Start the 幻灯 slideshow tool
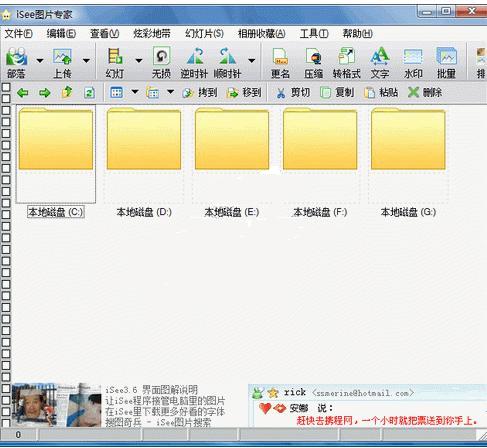The height and width of the screenshot is (448, 487). [115, 63]
